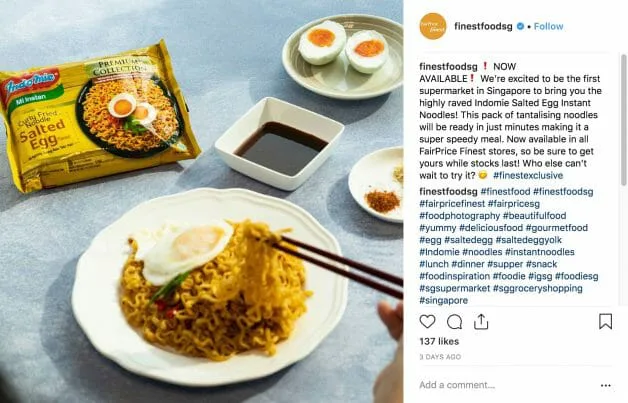Screen dimensions: 628x403
Task: Follow the finestfoodsg account
Action: coord(548,26)
